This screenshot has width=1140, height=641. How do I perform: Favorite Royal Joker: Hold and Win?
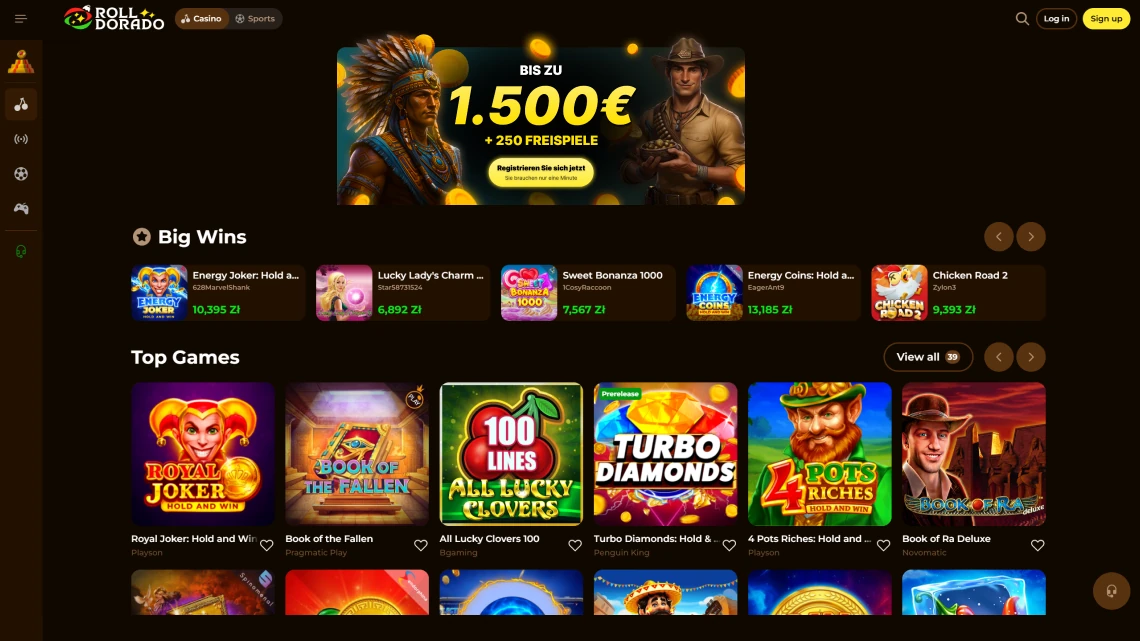pos(267,545)
